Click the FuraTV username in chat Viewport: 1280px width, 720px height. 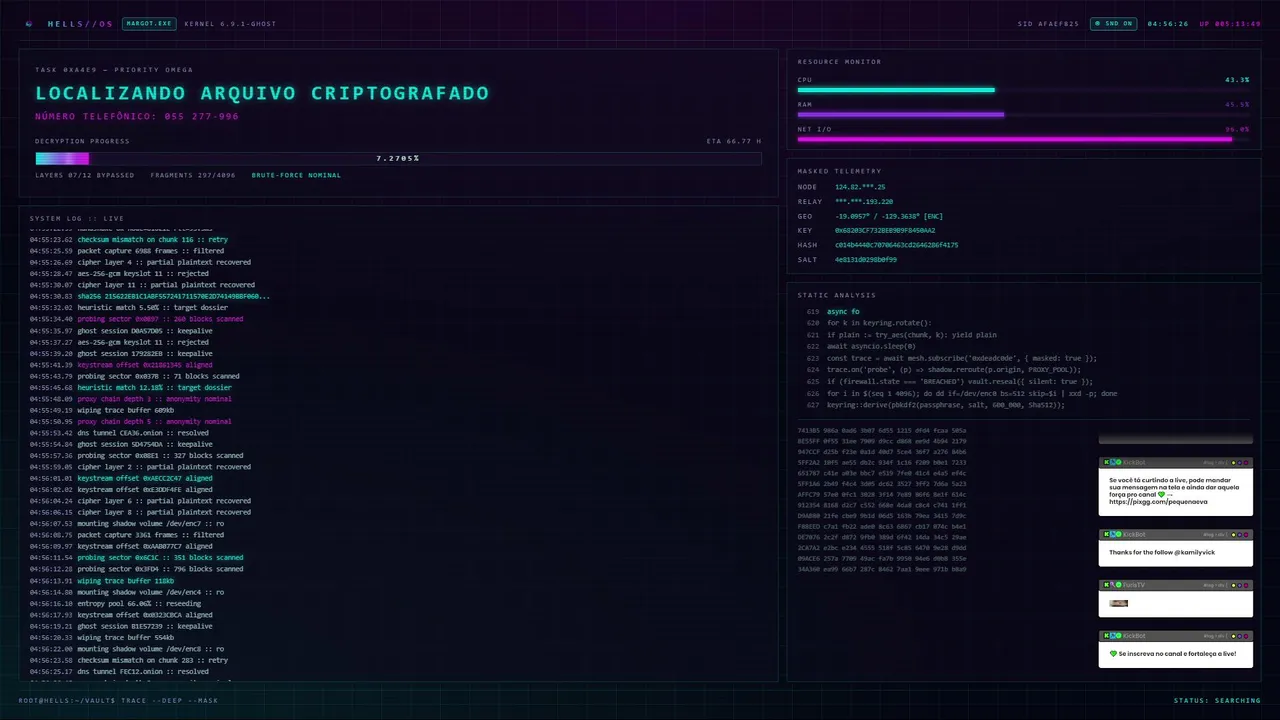(x=1134, y=585)
